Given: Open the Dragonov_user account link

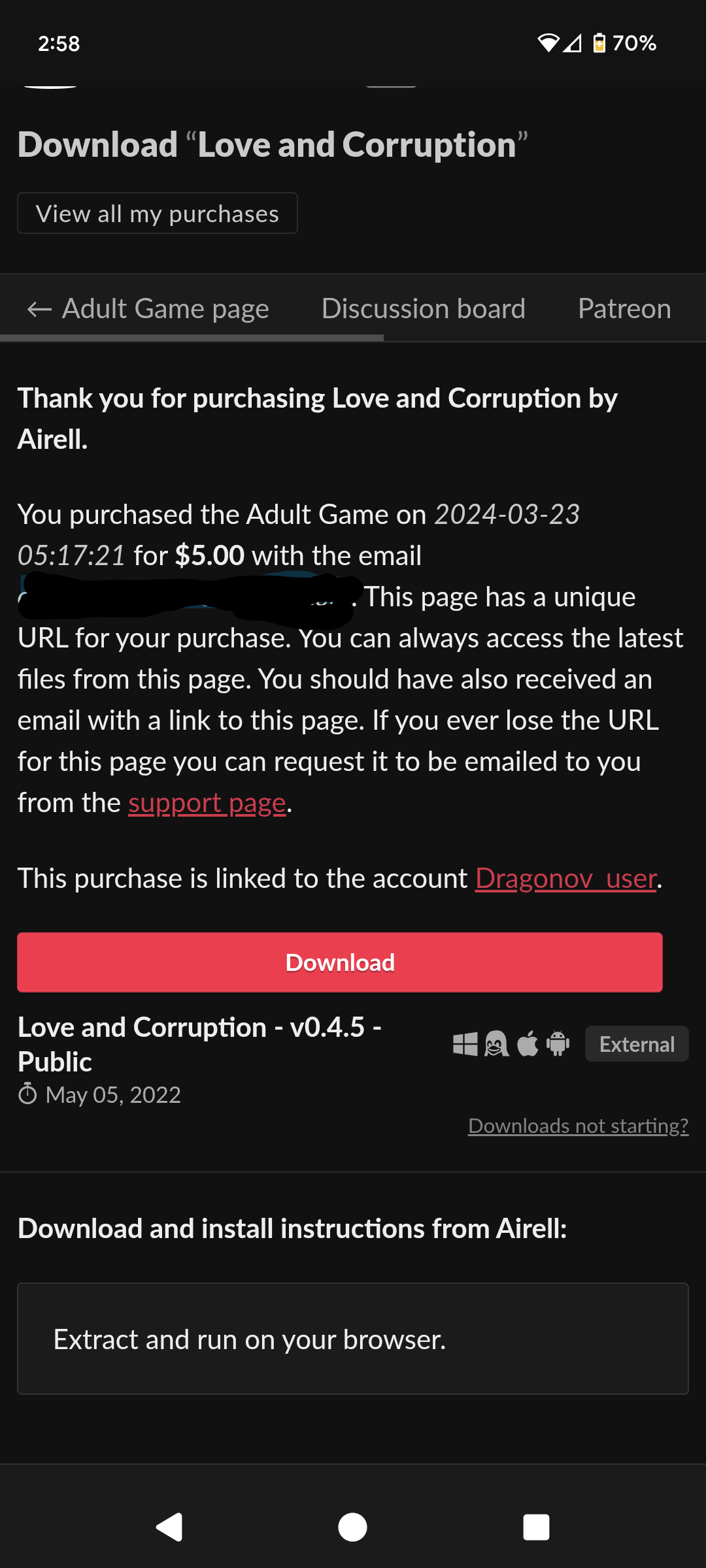Looking at the screenshot, I should pos(565,879).
